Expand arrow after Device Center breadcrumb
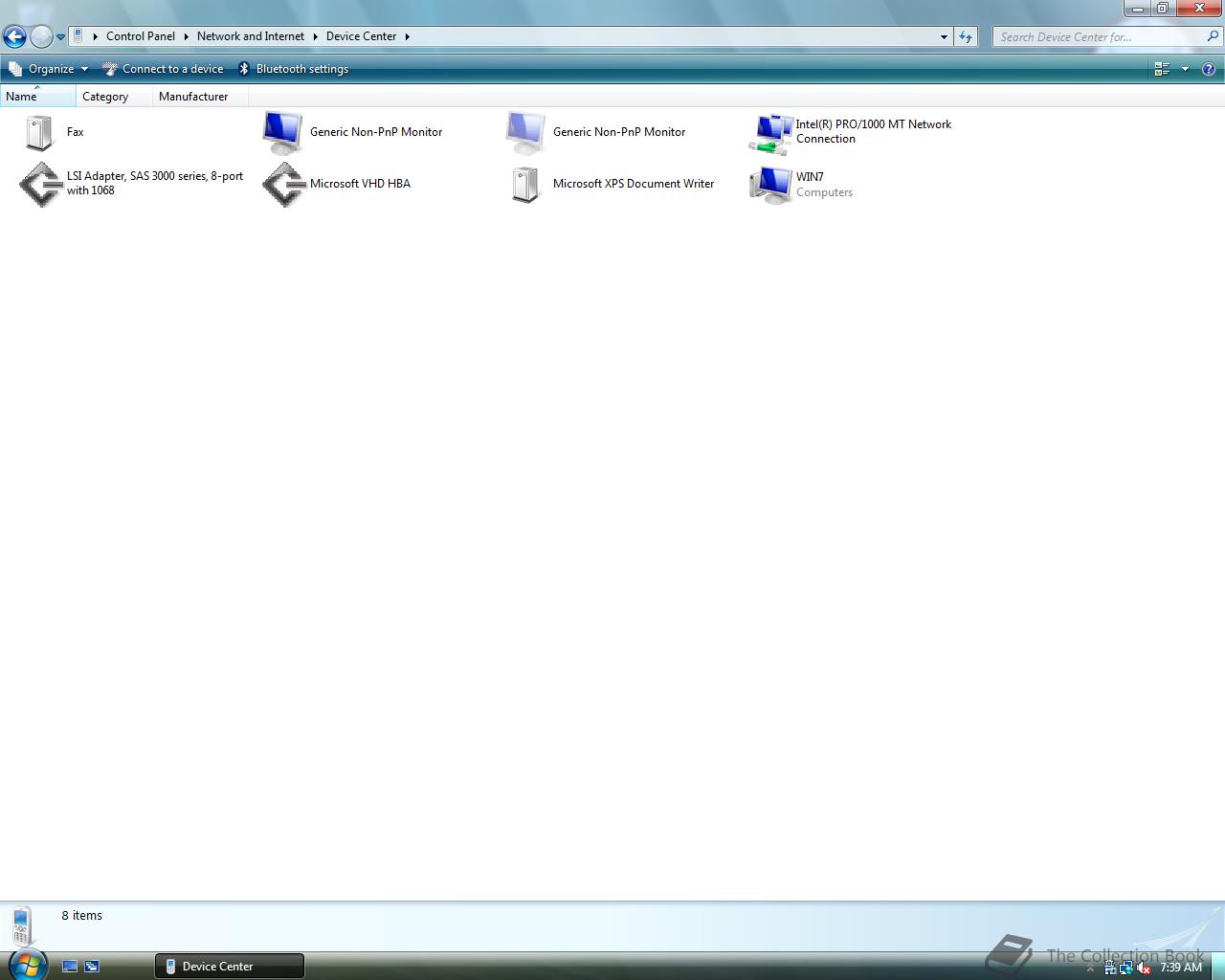 click(x=407, y=36)
